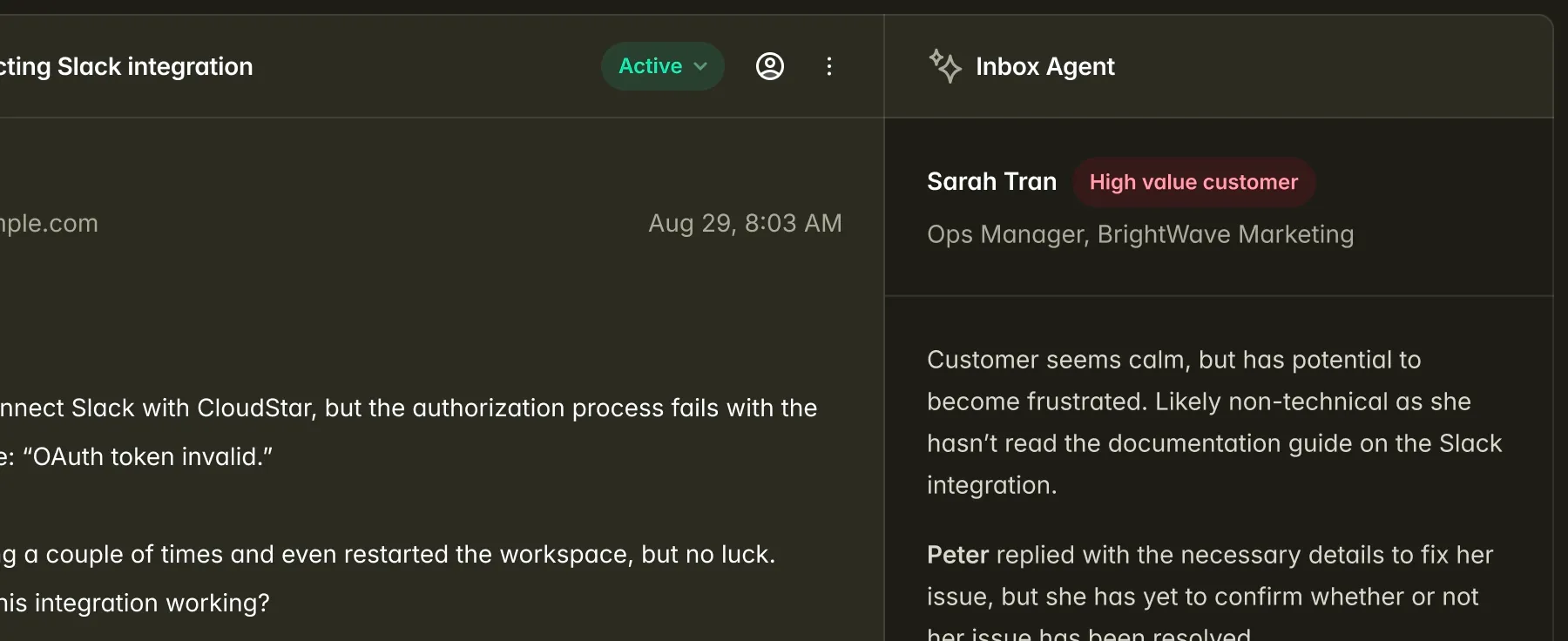Click the Slack integration conversation title
Viewport: 1568px width, 641px height.
(126, 66)
